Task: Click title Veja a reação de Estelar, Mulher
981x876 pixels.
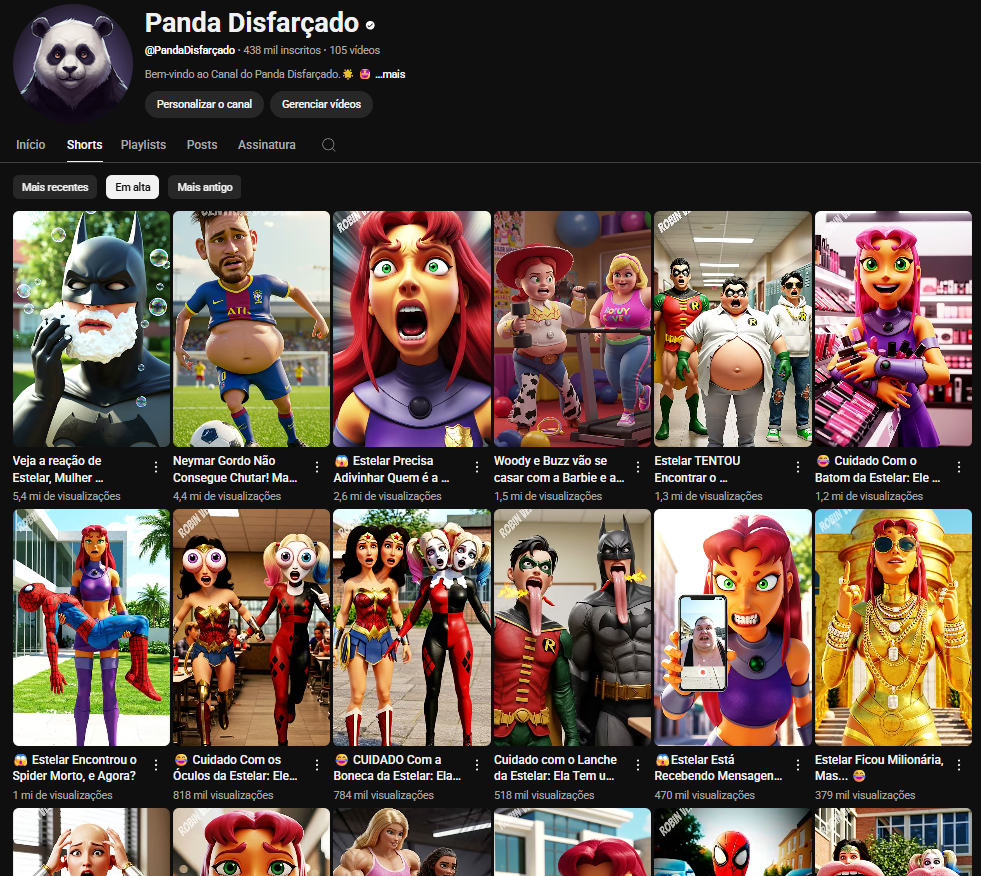Action: tap(58, 469)
